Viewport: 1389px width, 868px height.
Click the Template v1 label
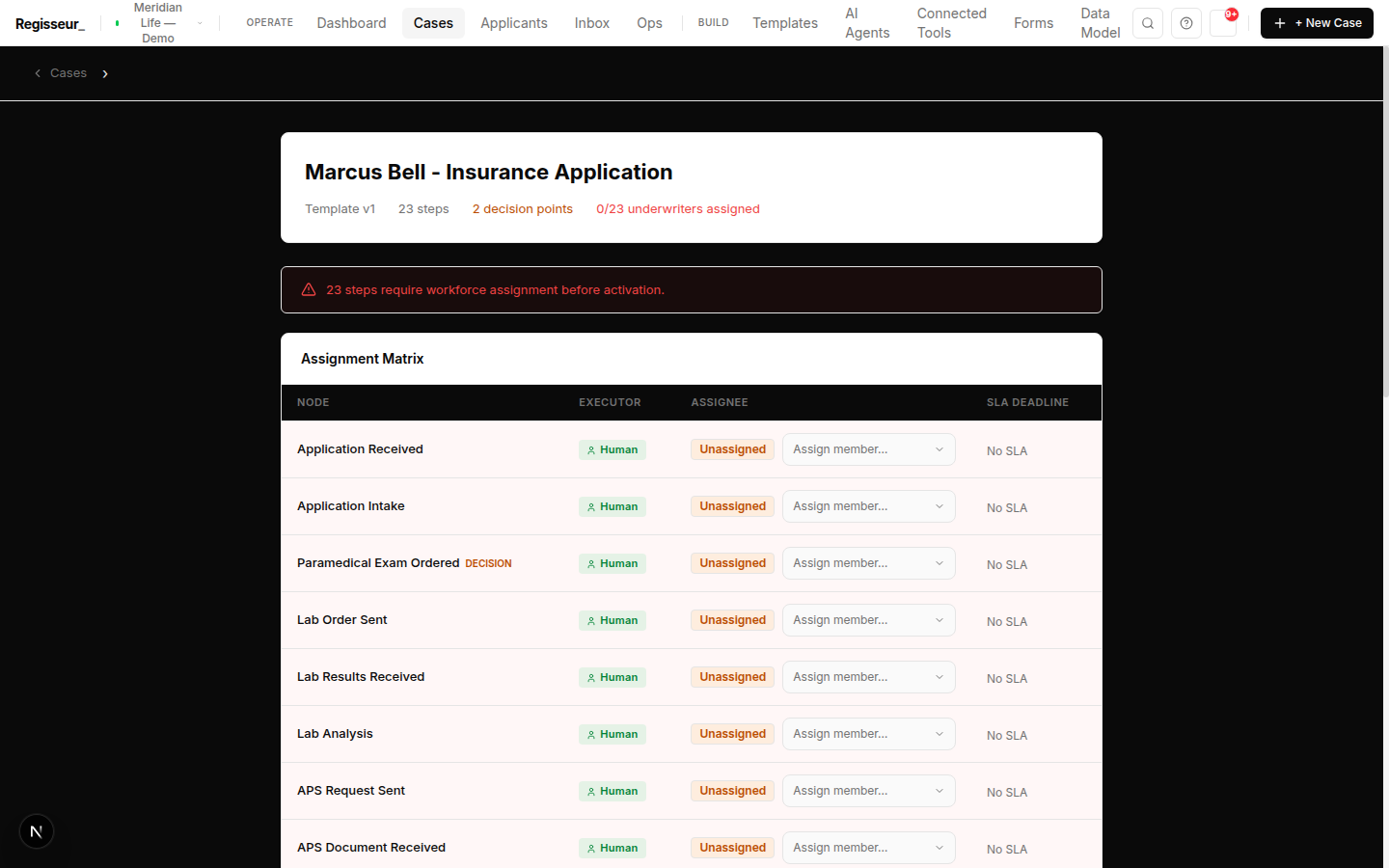tap(340, 209)
